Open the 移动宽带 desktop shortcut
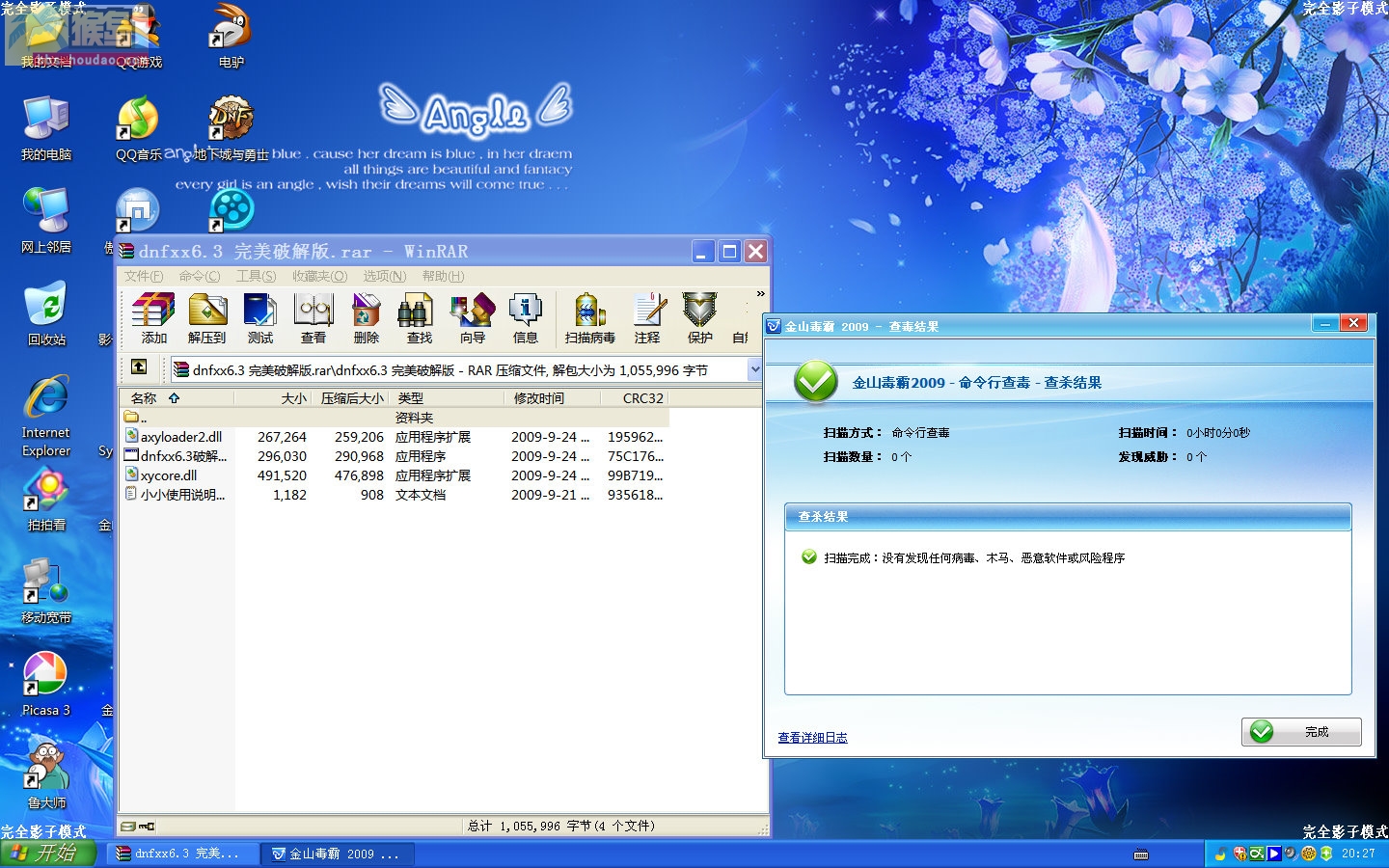This screenshot has width=1389, height=868. point(45,591)
